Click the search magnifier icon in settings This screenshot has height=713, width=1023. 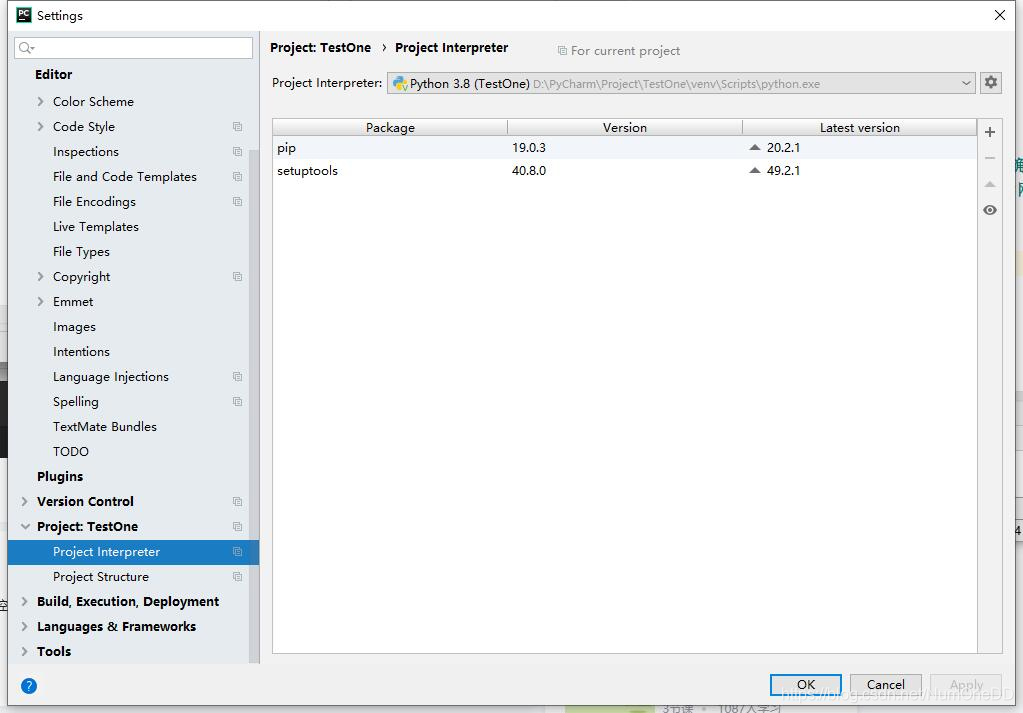click(x=26, y=48)
